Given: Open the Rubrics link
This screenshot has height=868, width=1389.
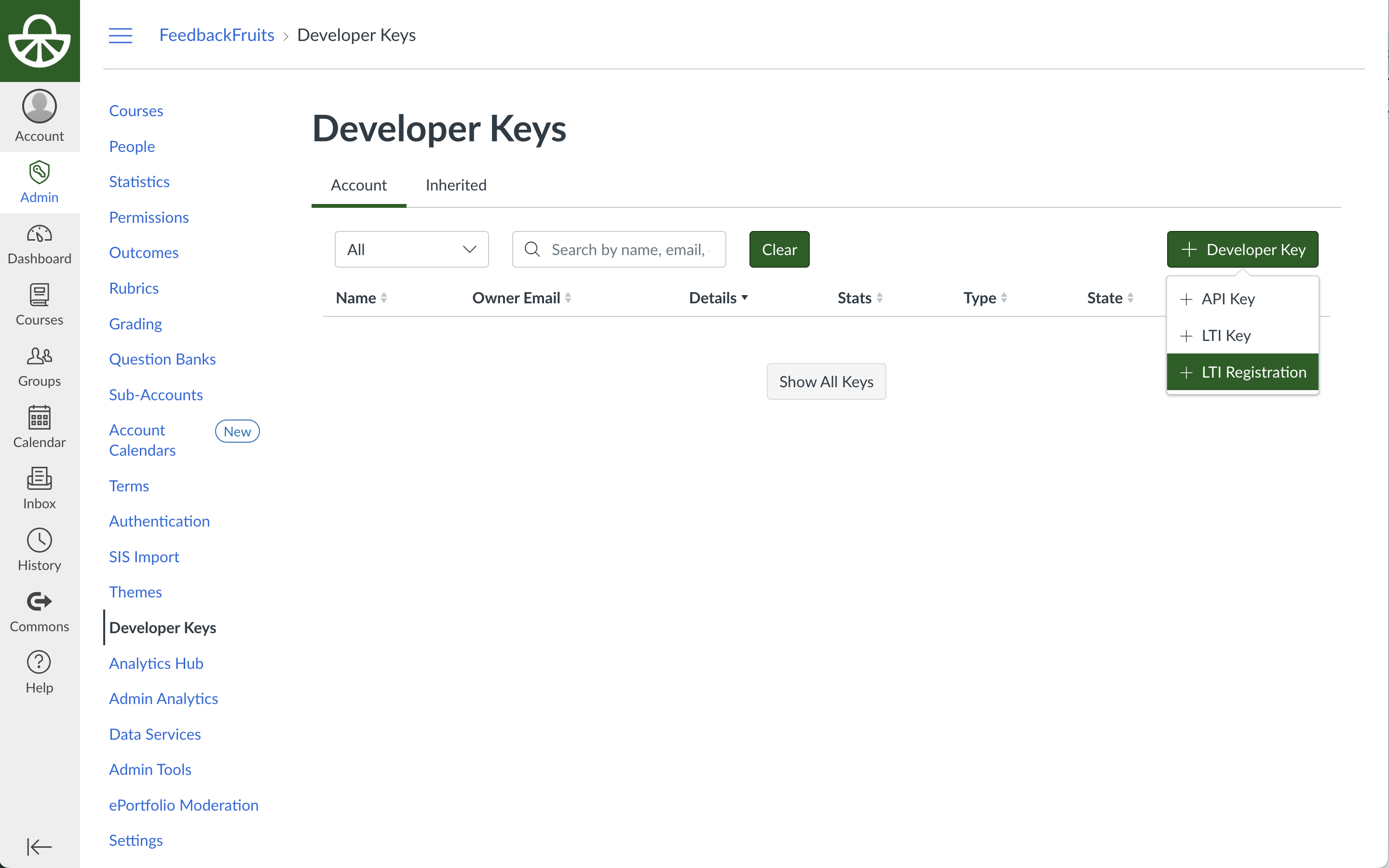Looking at the screenshot, I should click(134, 288).
